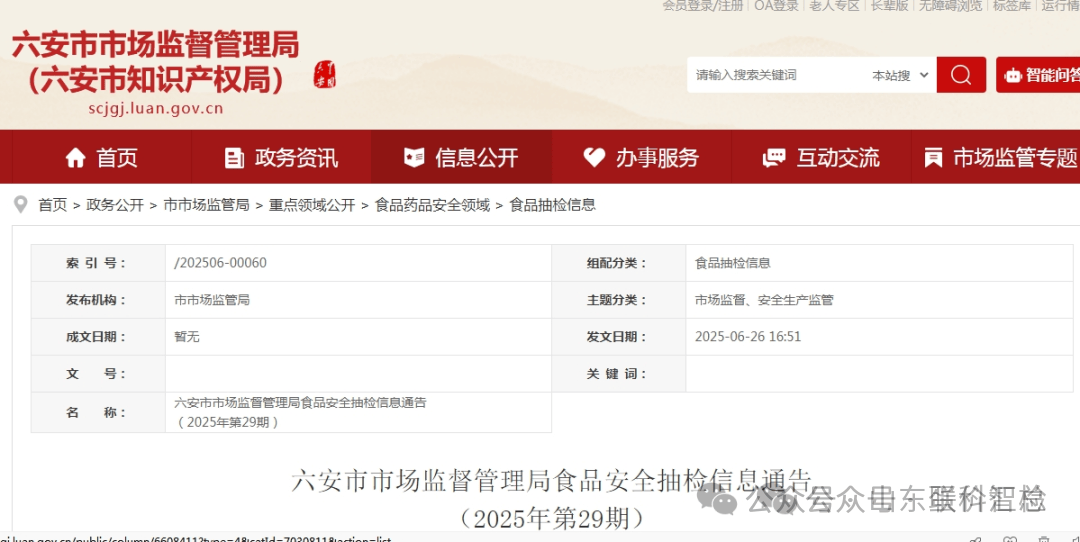Open the 首页 navigation menu item
The height and width of the screenshot is (542, 1080).
(x=102, y=158)
